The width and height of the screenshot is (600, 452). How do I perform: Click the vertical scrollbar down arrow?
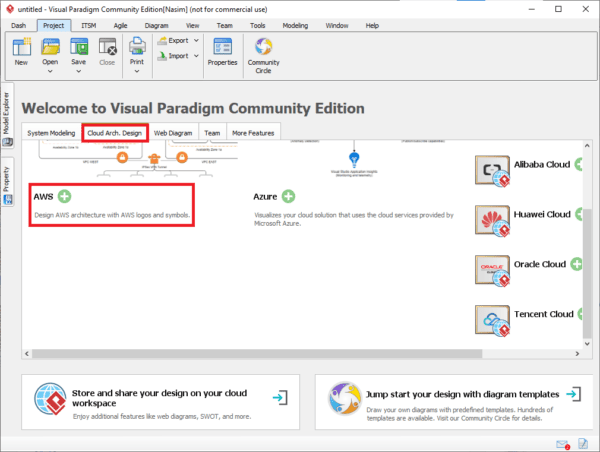coord(587,344)
